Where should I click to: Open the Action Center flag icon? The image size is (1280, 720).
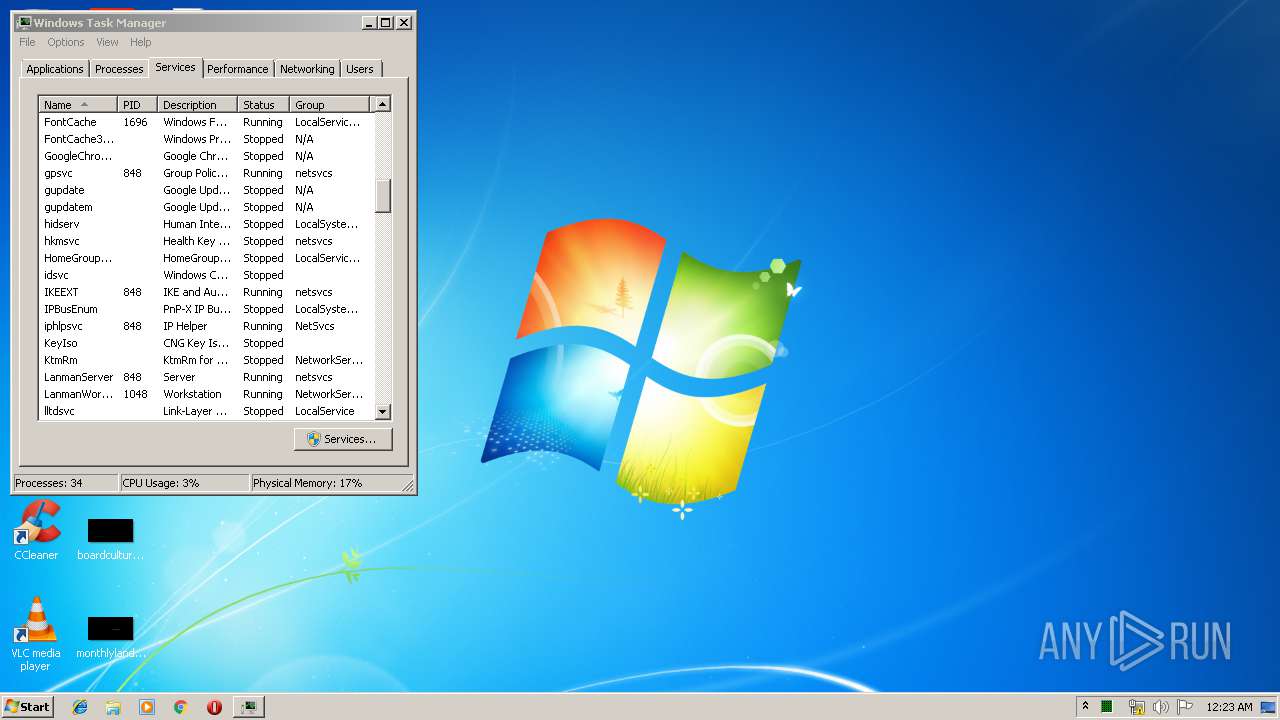(1185, 707)
